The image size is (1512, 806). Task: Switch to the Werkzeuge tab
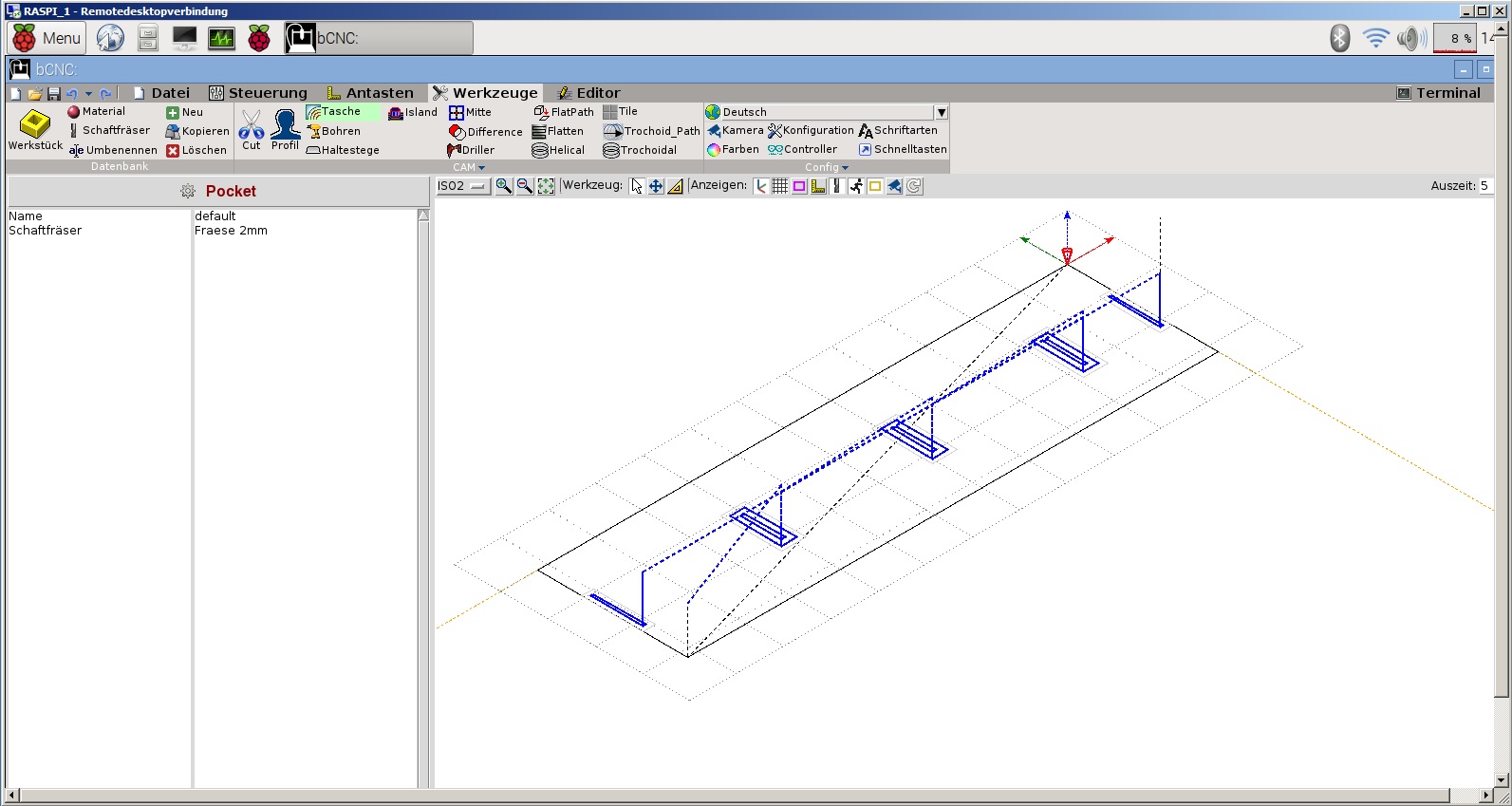[485, 93]
